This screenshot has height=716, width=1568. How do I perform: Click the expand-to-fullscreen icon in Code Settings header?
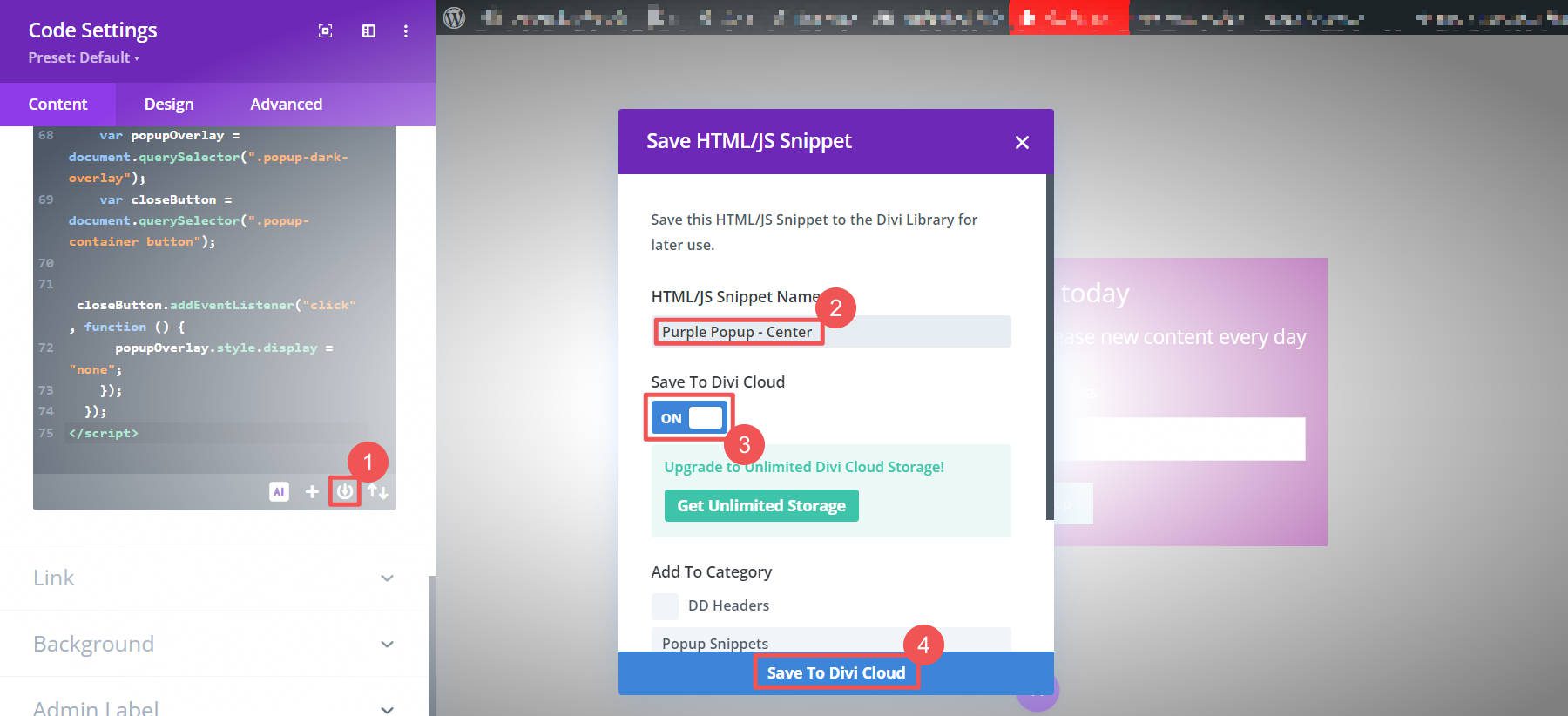pos(325,31)
